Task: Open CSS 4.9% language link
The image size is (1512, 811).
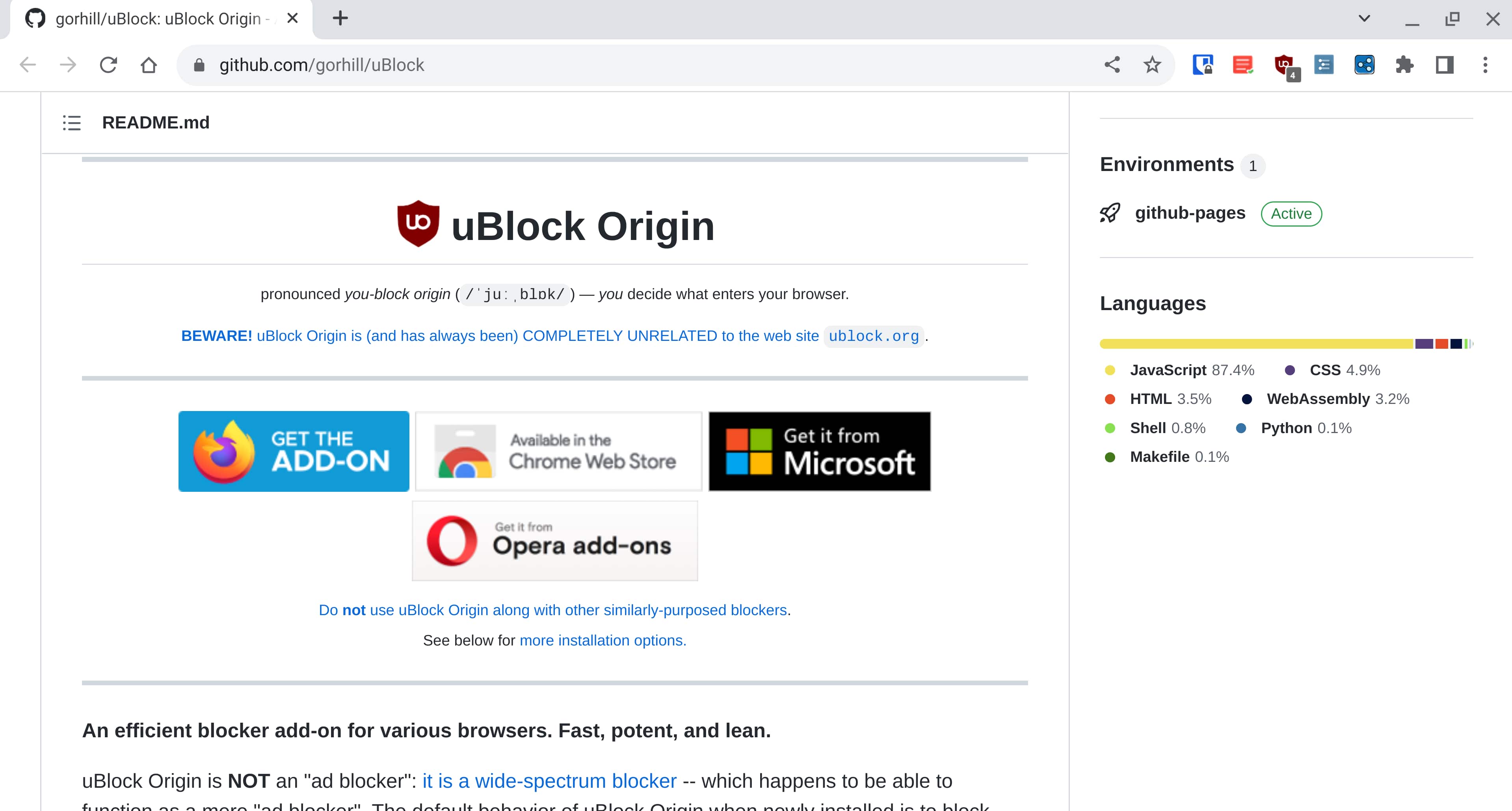Action: point(1332,370)
